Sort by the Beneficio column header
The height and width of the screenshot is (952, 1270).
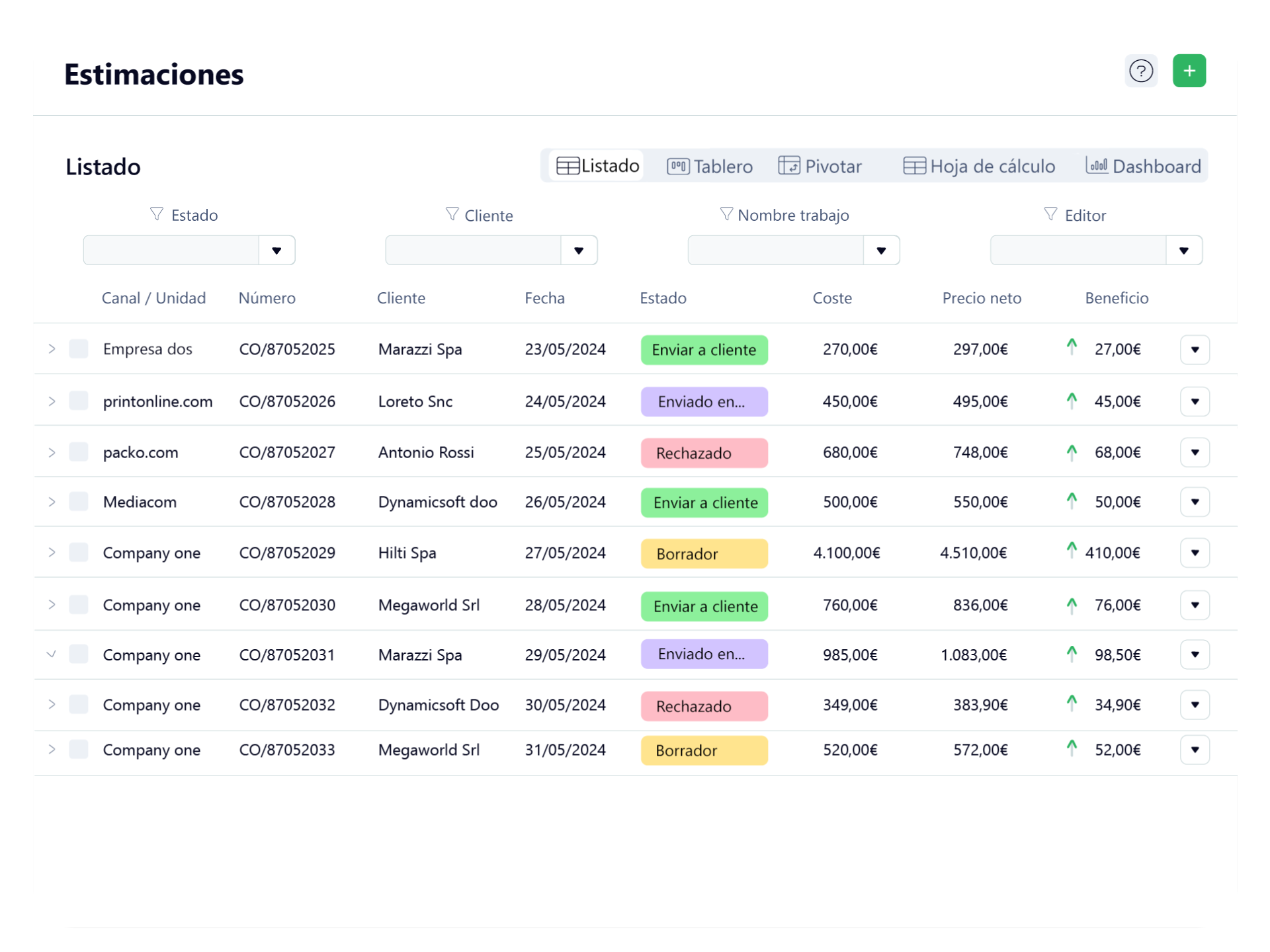click(x=1117, y=298)
